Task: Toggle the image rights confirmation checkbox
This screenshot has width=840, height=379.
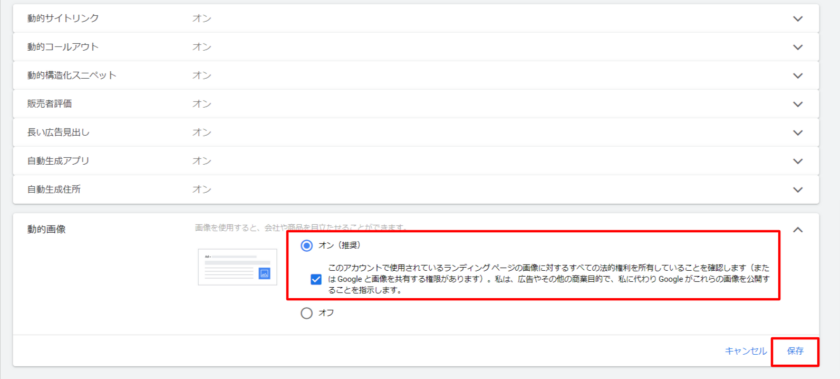Action: click(316, 279)
